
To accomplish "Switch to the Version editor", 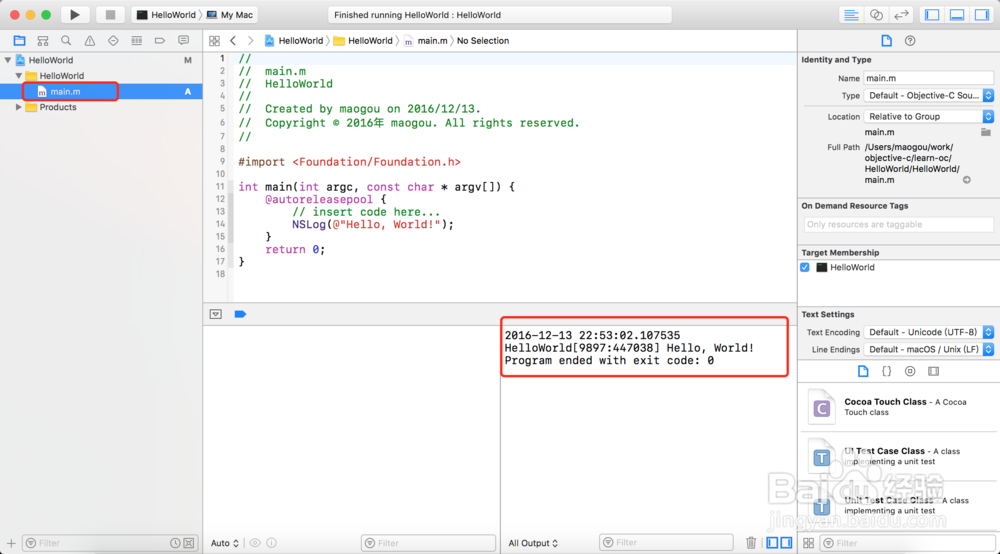I will coord(901,15).
